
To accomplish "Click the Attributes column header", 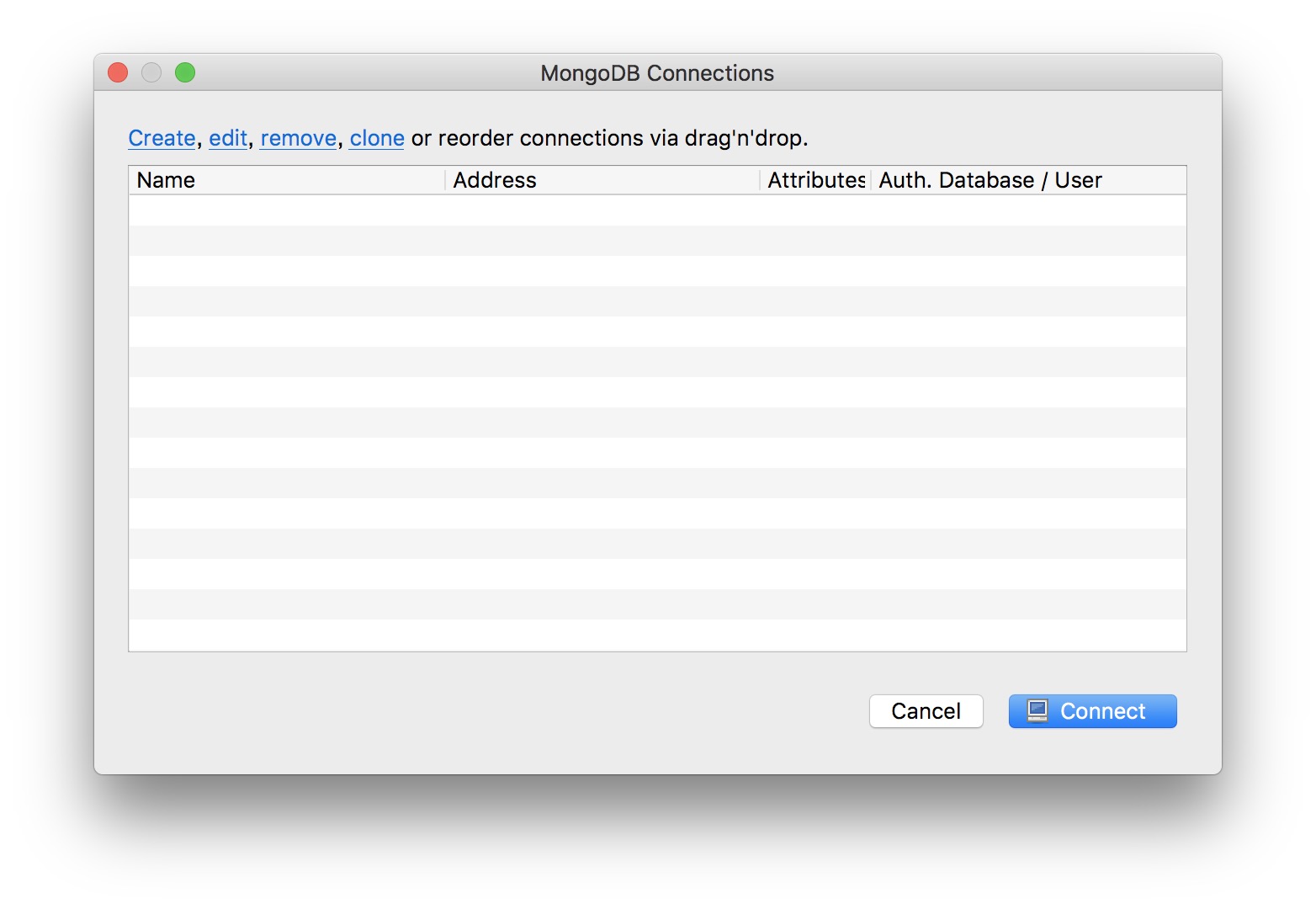I will coord(815,180).
